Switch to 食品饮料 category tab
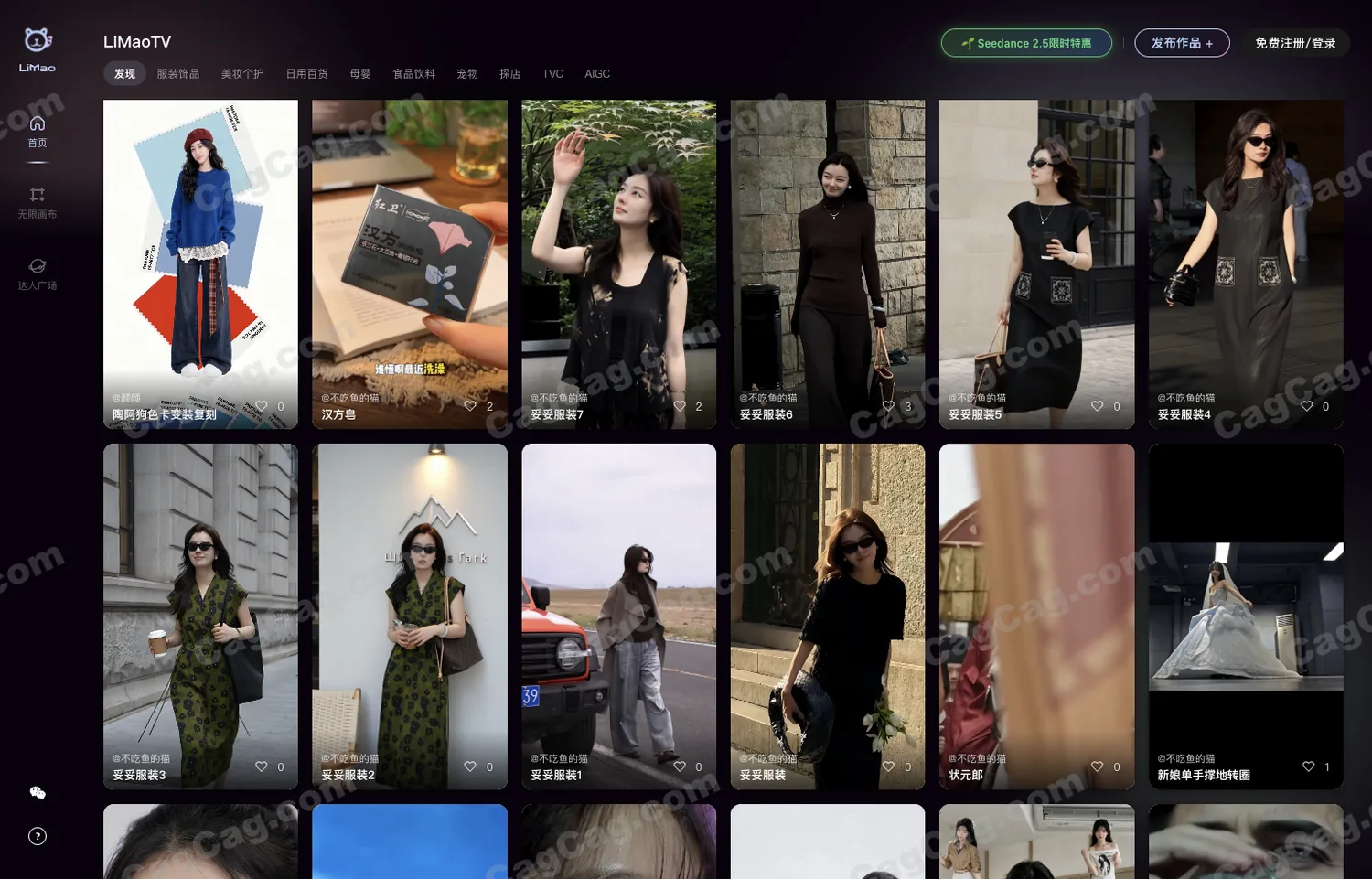The image size is (1372, 879). point(414,74)
